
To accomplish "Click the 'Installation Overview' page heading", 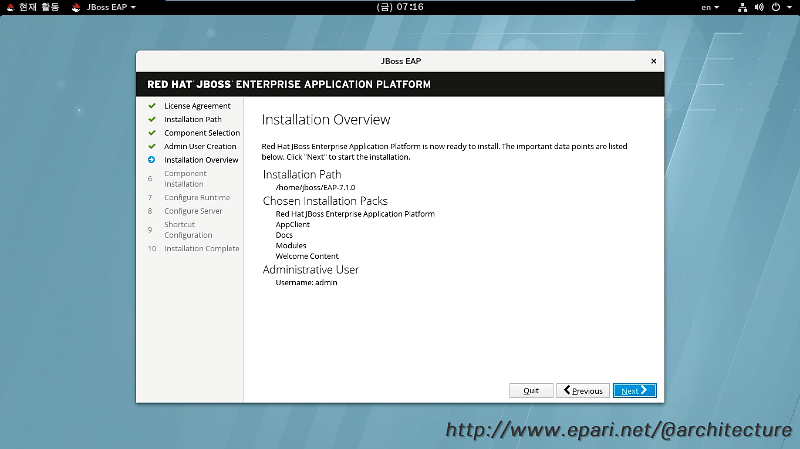I will [x=326, y=120].
